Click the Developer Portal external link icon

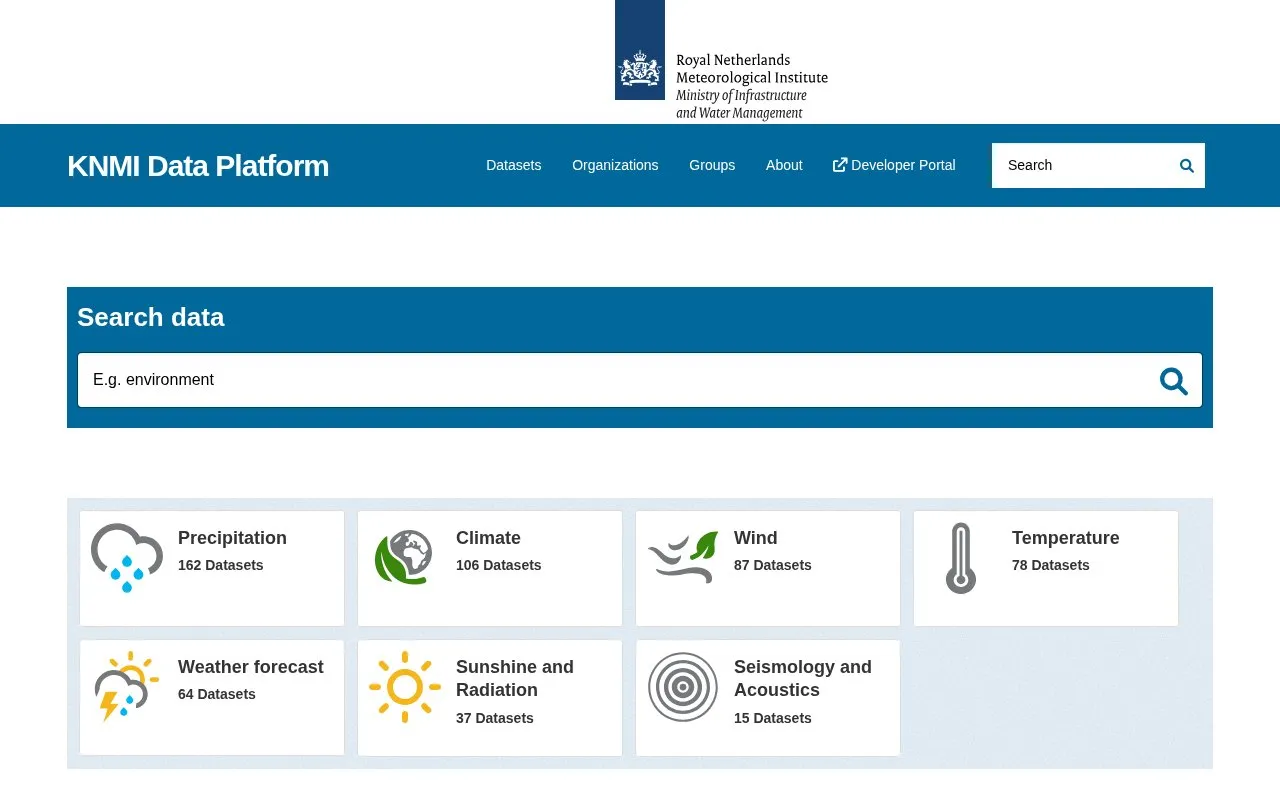point(840,165)
